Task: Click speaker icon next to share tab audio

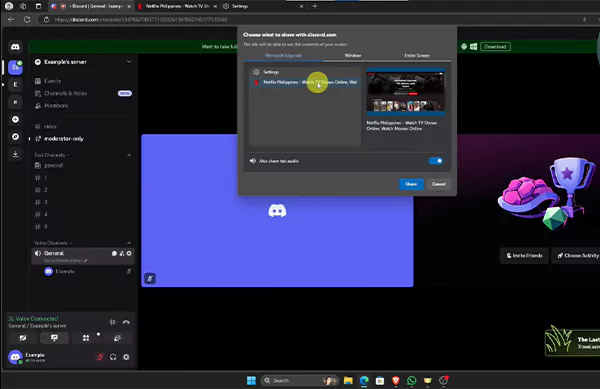Action: click(x=253, y=161)
